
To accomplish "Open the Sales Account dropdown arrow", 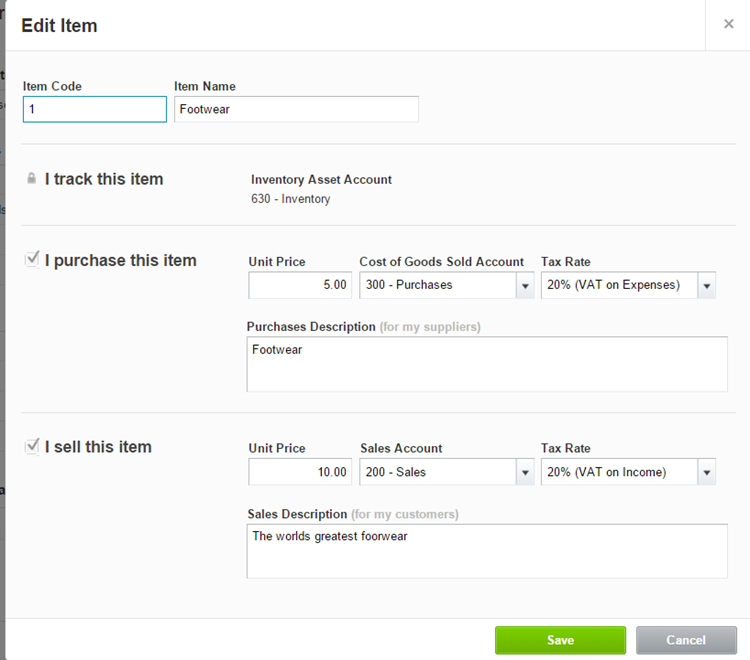I will [x=525, y=472].
